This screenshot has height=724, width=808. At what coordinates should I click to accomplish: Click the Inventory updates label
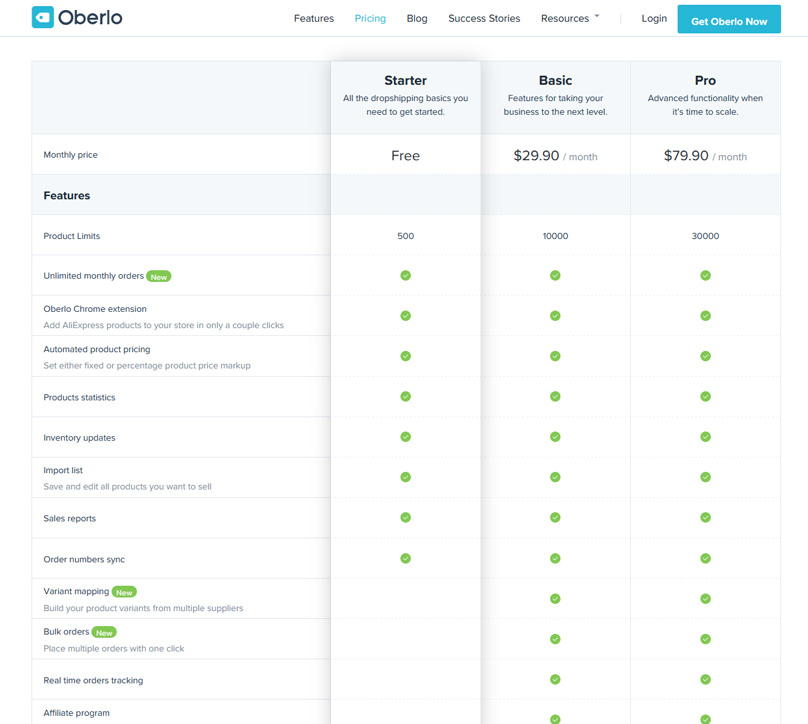pos(79,437)
